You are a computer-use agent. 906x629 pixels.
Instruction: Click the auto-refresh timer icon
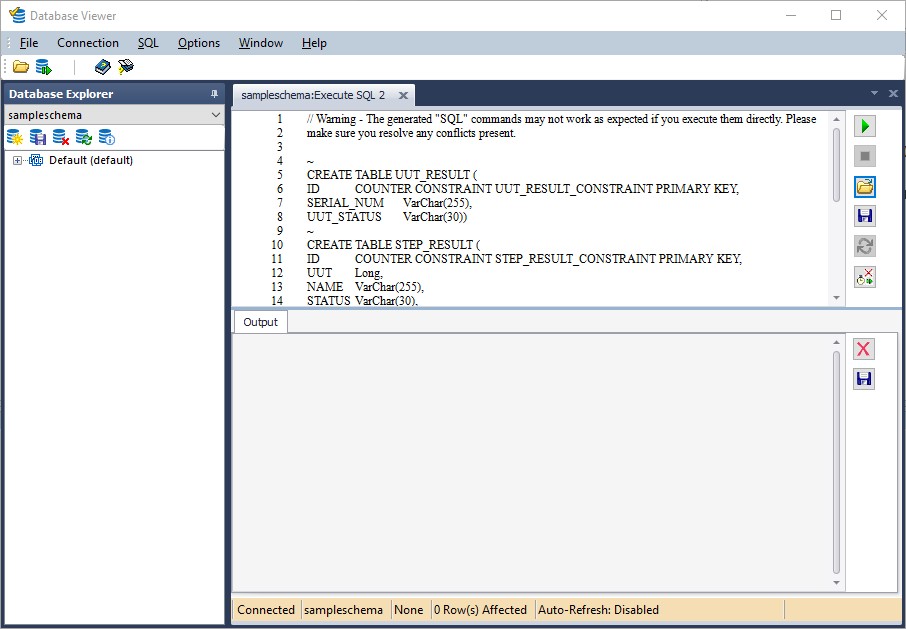coord(865,277)
